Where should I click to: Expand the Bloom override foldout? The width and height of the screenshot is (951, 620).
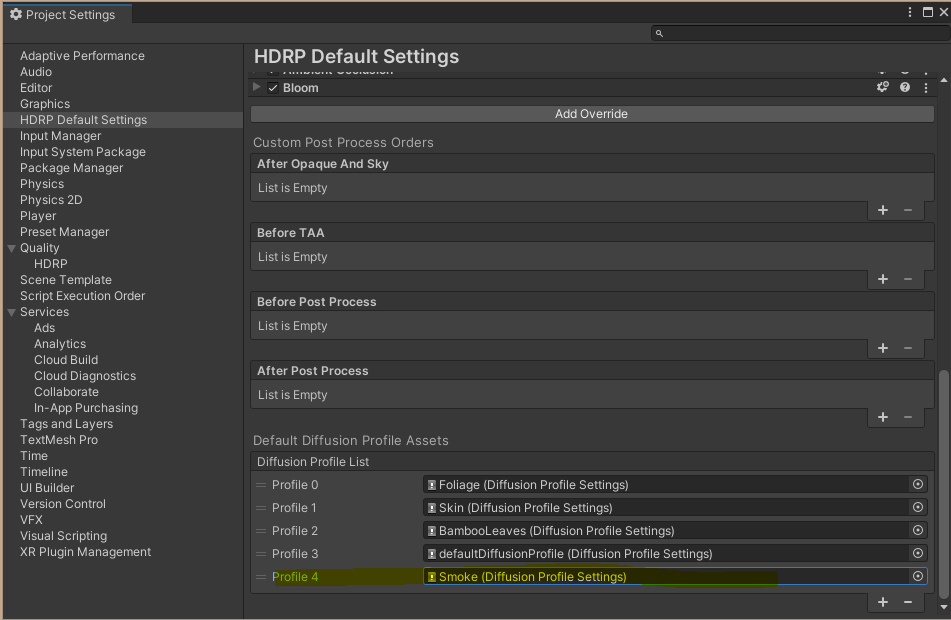(257, 87)
